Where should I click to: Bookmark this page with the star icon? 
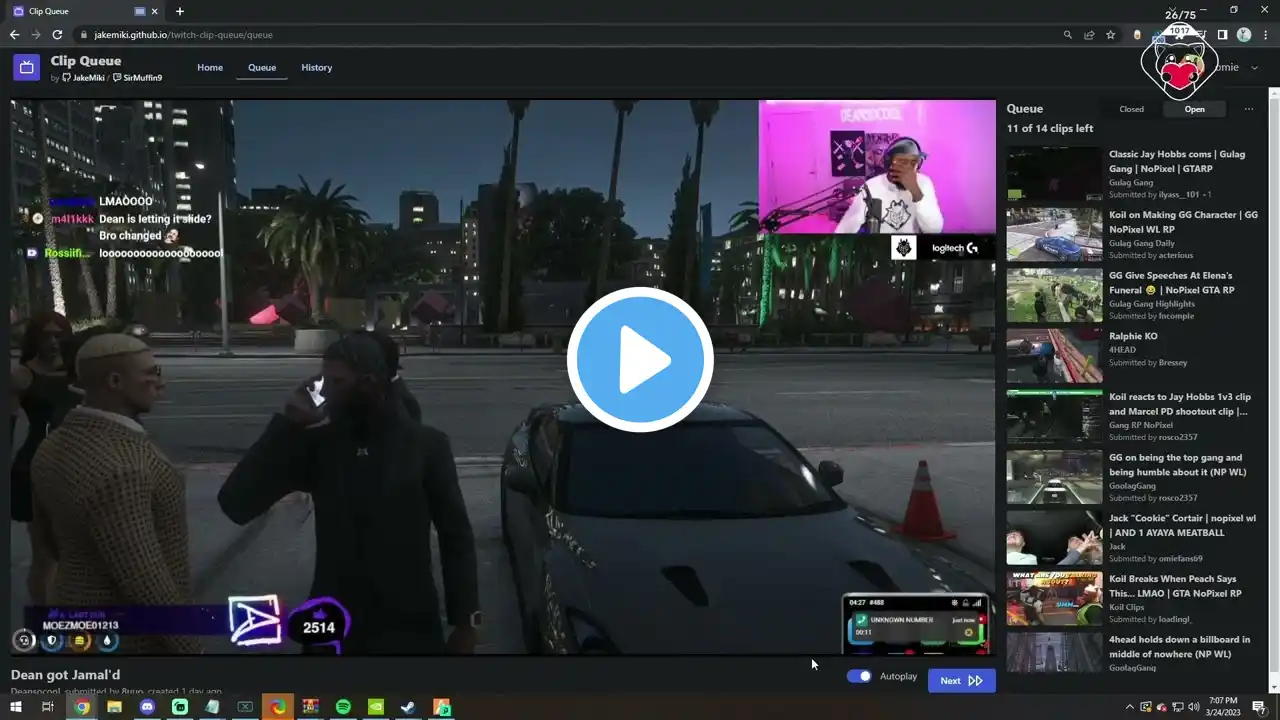click(1110, 35)
